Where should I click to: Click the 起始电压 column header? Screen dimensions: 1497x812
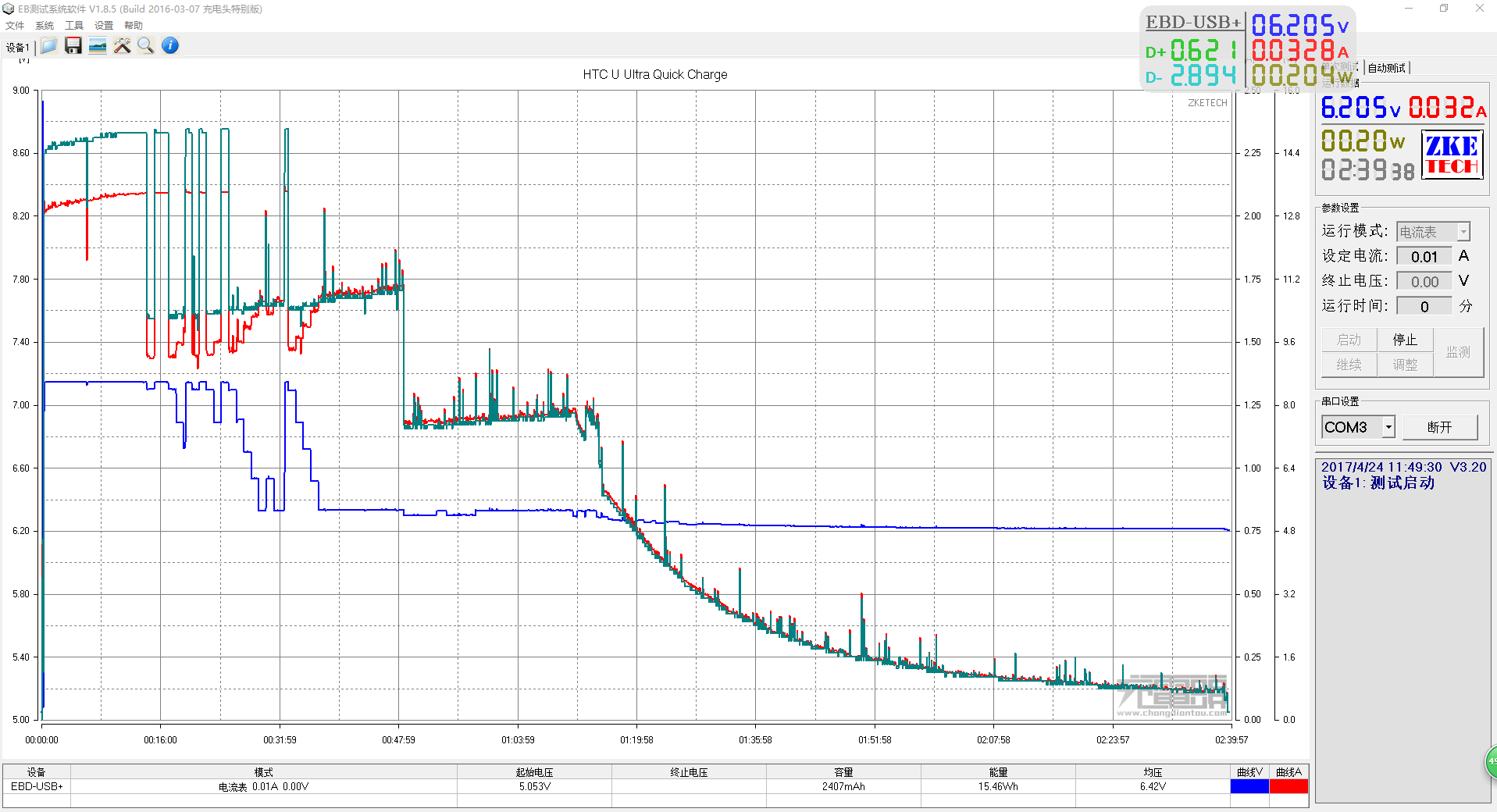click(535, 771)
